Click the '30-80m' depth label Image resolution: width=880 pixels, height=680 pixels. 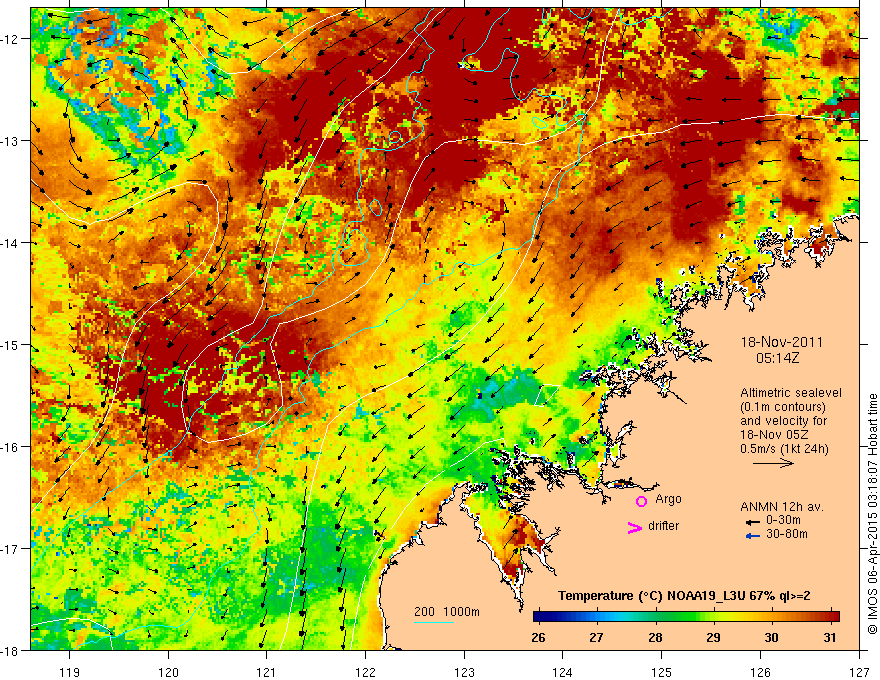click(x=787, y=534)
